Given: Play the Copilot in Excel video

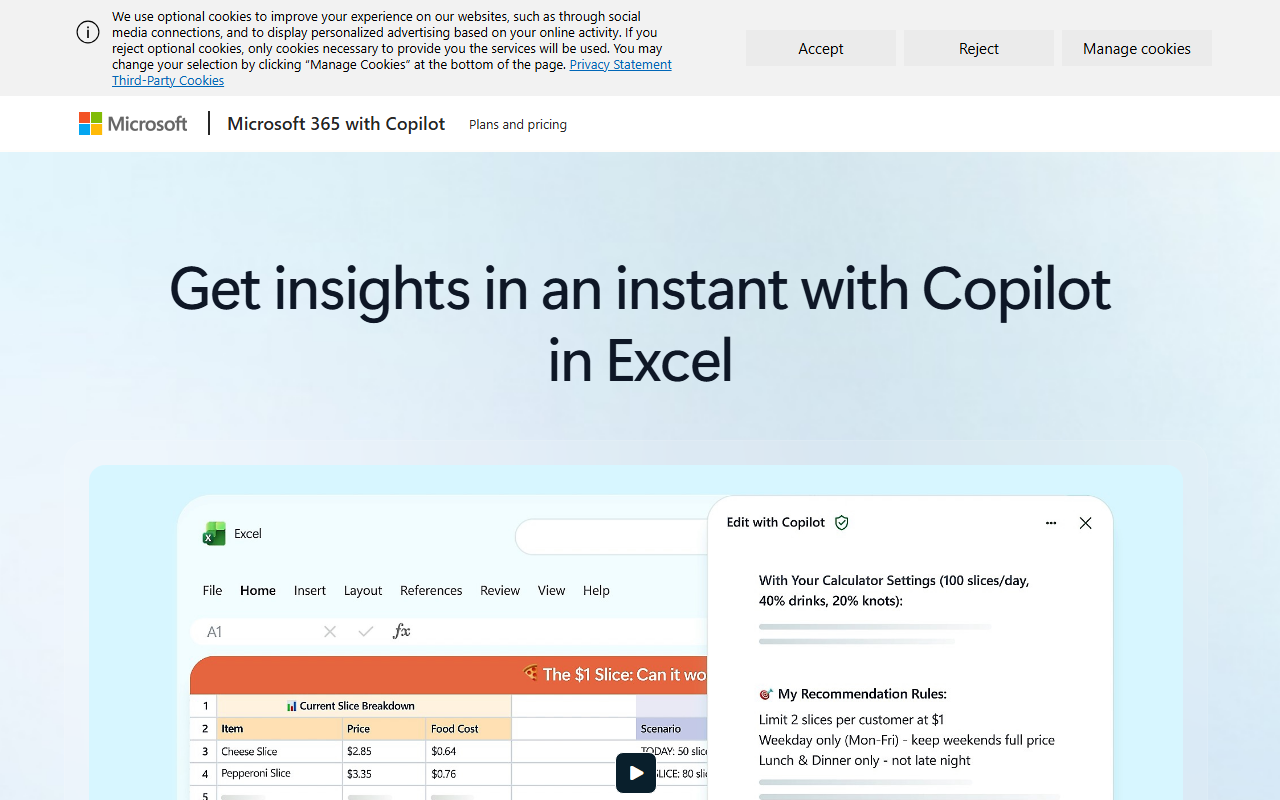Looking at the screenshot, I should pyautogui.click(x=636, y=773).
